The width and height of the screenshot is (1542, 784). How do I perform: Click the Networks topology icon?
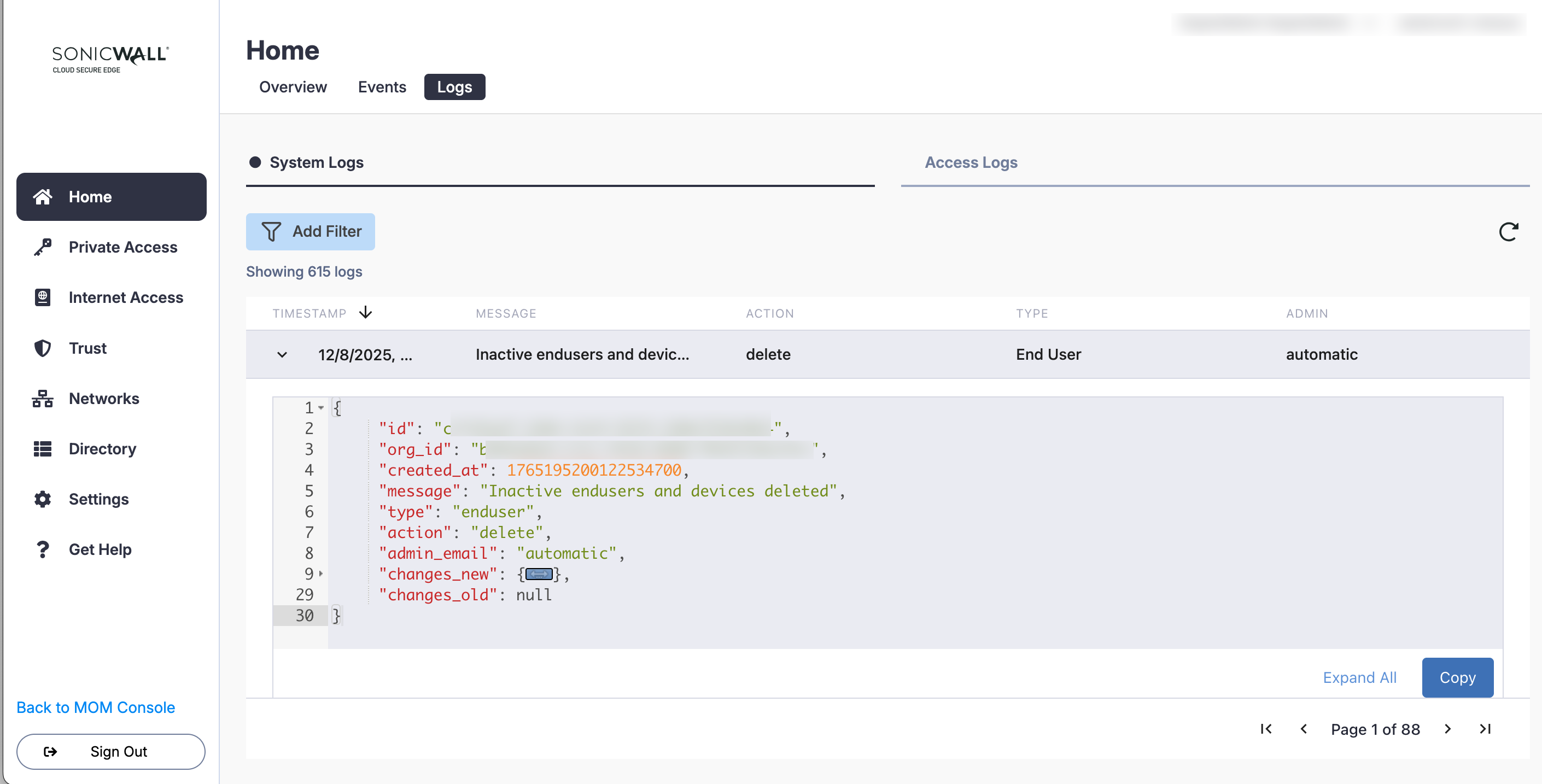pos(43,399)
